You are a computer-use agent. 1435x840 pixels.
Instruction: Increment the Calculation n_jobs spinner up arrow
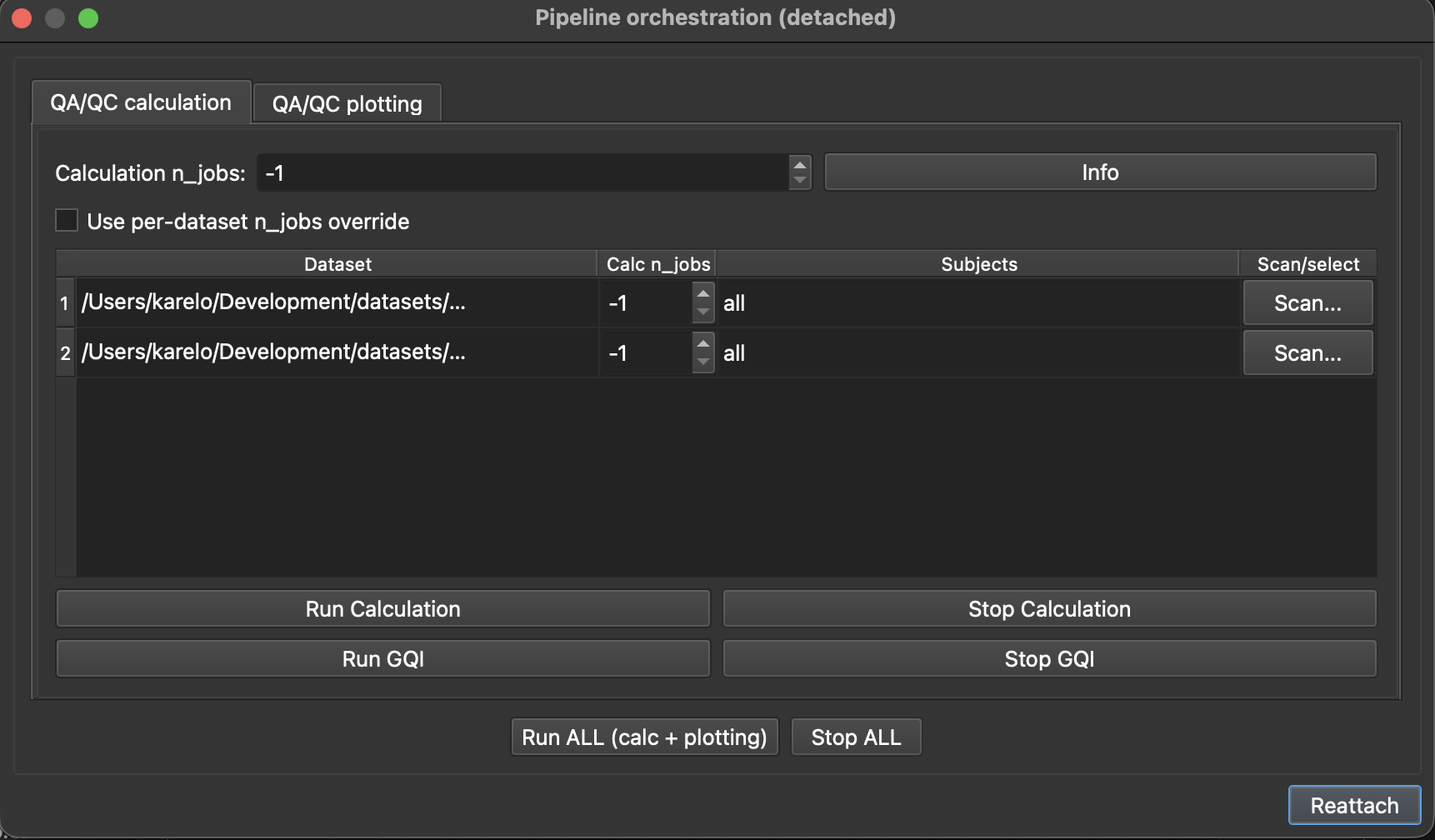click(800, 164)
